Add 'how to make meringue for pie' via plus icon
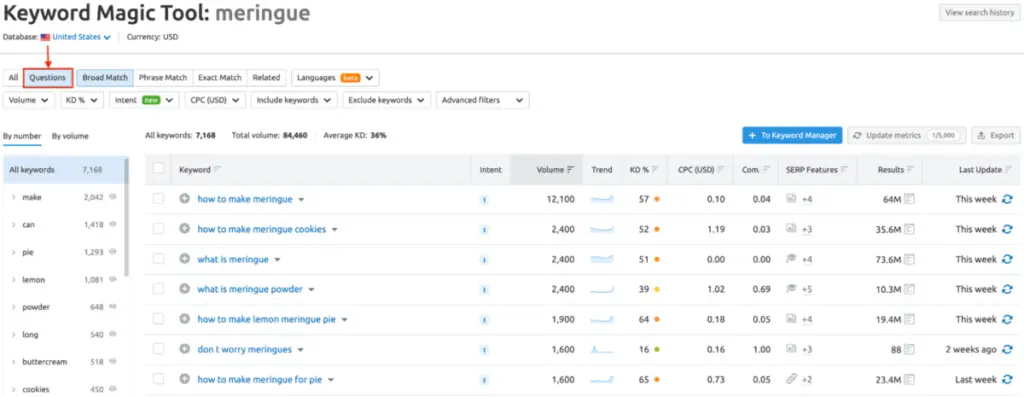The height and width of the screenshot is (397, 1024). pos(185,379)
